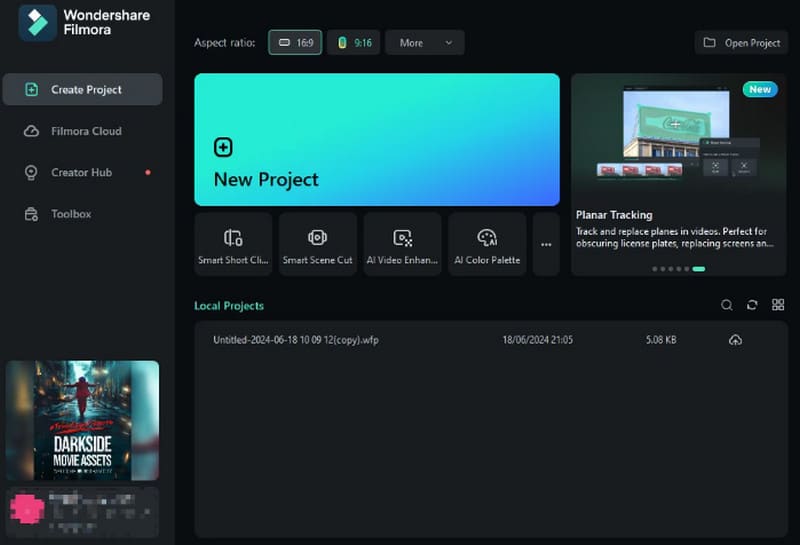800x545 pixels.
Task: Expand the More aspect ratio dropdown
Action: 425,43
